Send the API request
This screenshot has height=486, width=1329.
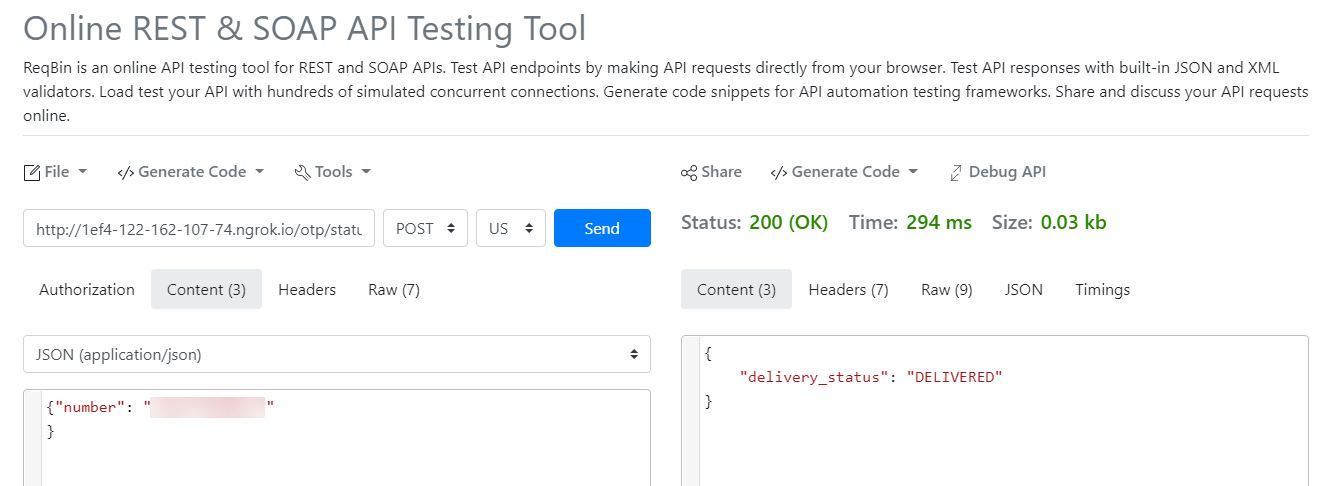(602, 228)
